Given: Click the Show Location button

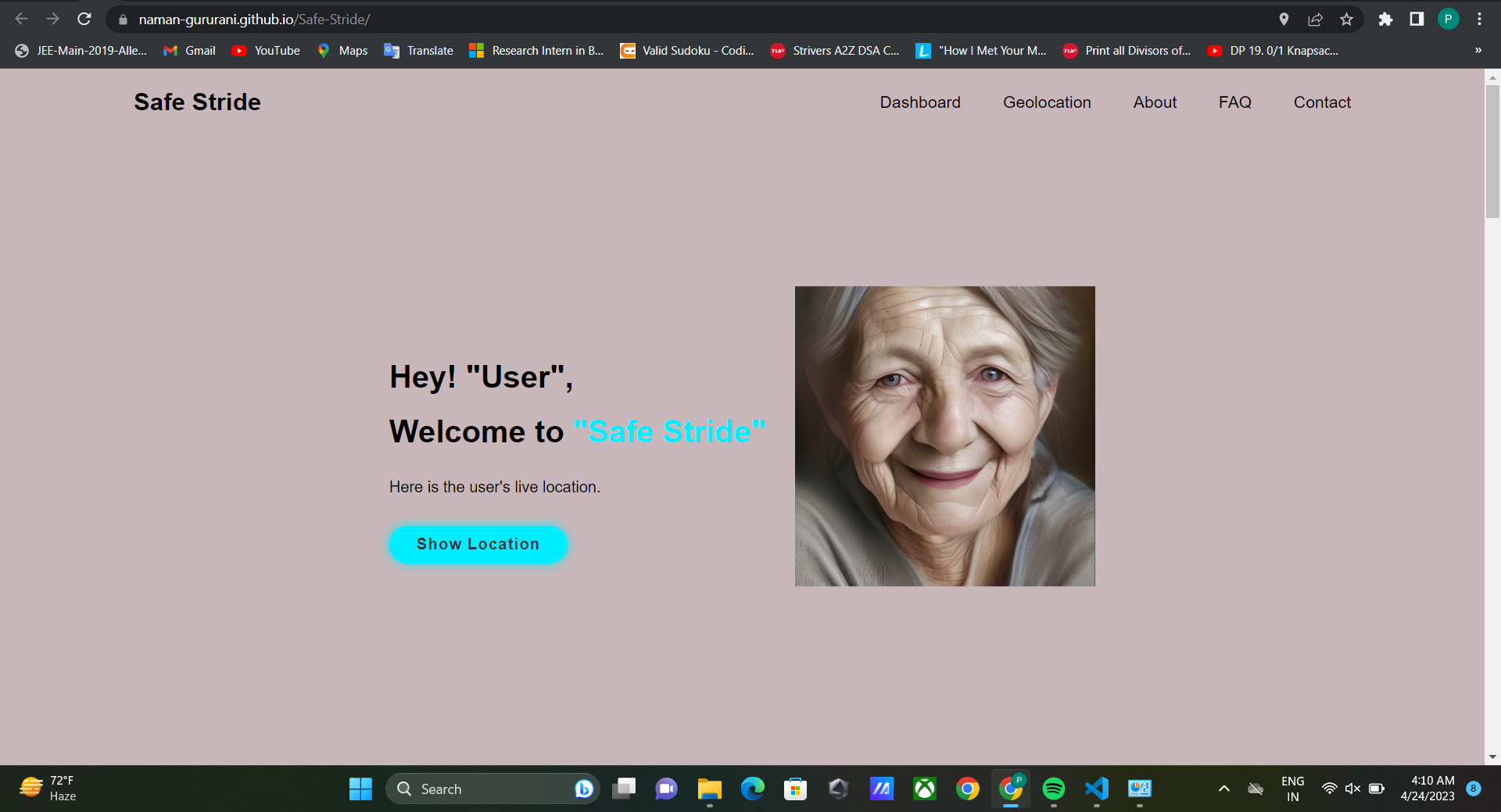Looking at the screenshot, I should click(478, 544).
